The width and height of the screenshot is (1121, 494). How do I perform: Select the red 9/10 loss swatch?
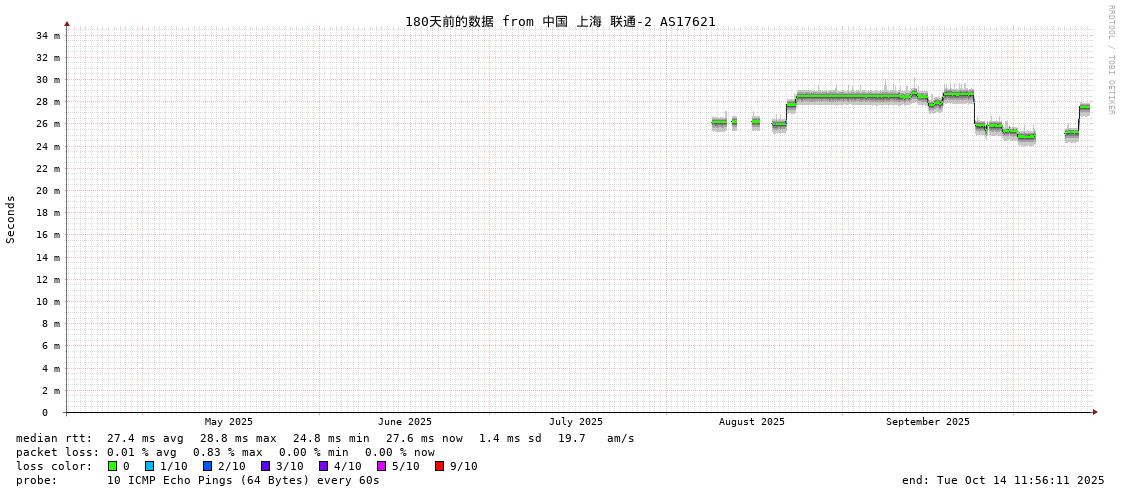pyautogui.click(x=440, y=466)
